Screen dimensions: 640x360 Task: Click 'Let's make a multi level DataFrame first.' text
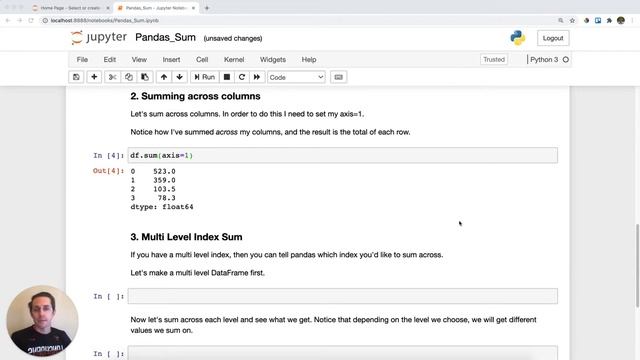point(198,273)
